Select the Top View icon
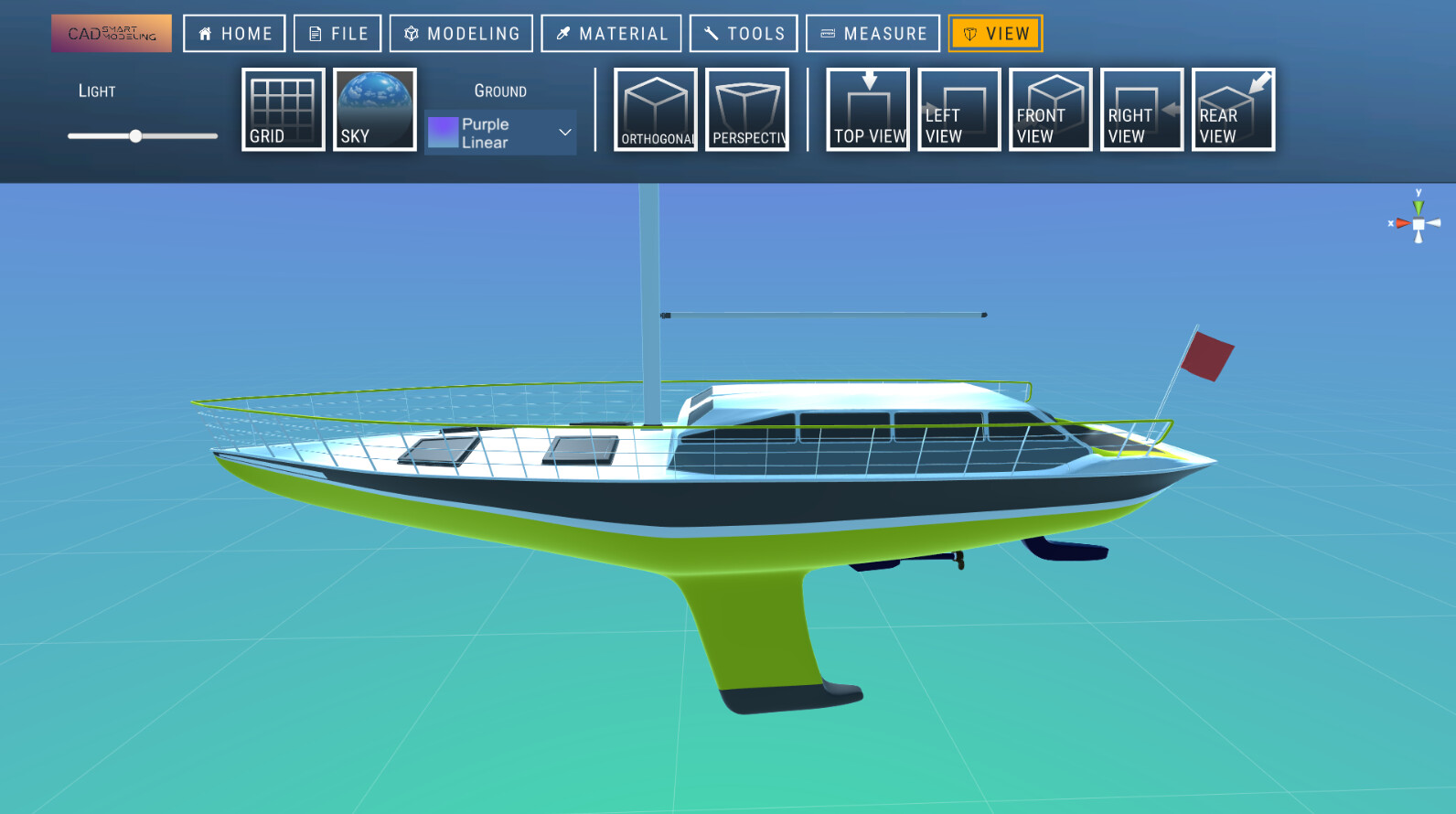This screenshot has height=814, width=1456. coord(868,110)
